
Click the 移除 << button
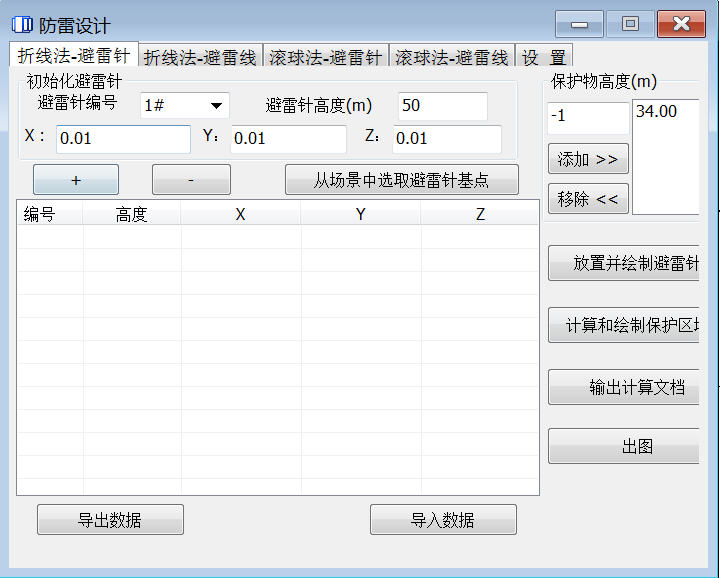588,199
